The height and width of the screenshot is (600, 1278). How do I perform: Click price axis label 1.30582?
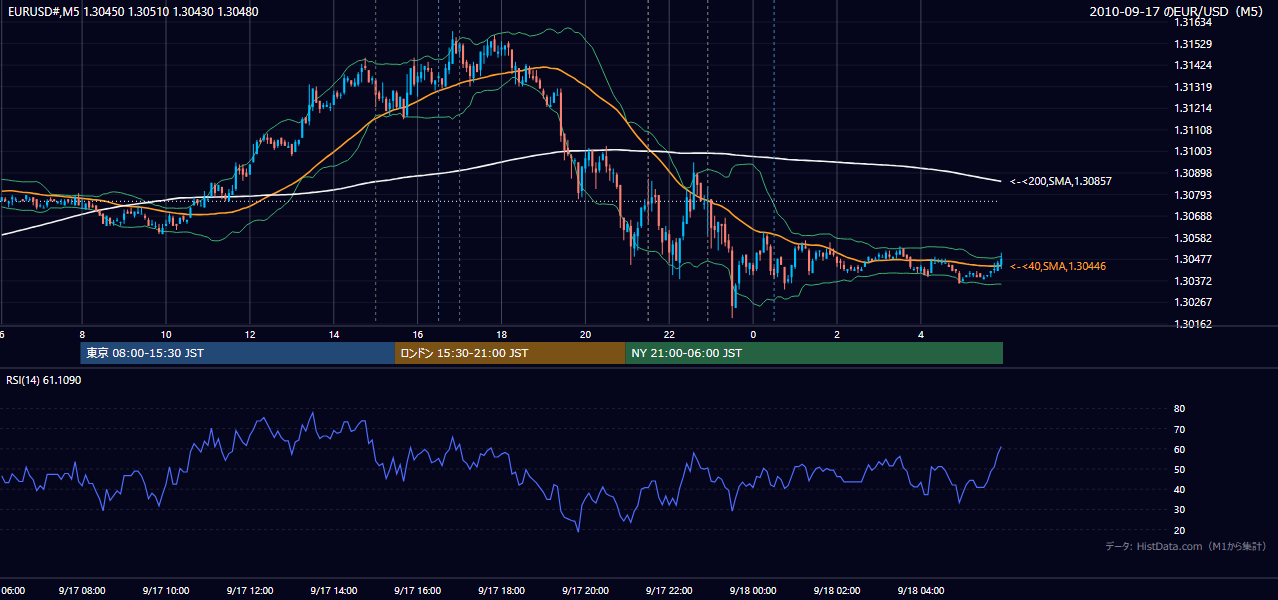coord(1195,238)
